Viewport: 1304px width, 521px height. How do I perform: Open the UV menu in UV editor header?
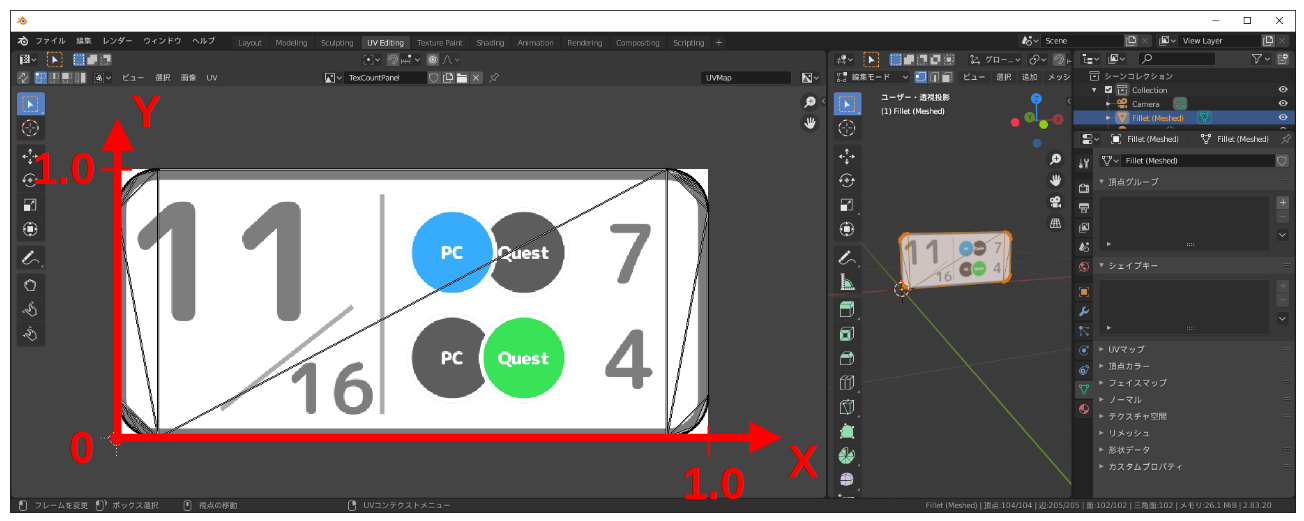[x=212, y=77]
